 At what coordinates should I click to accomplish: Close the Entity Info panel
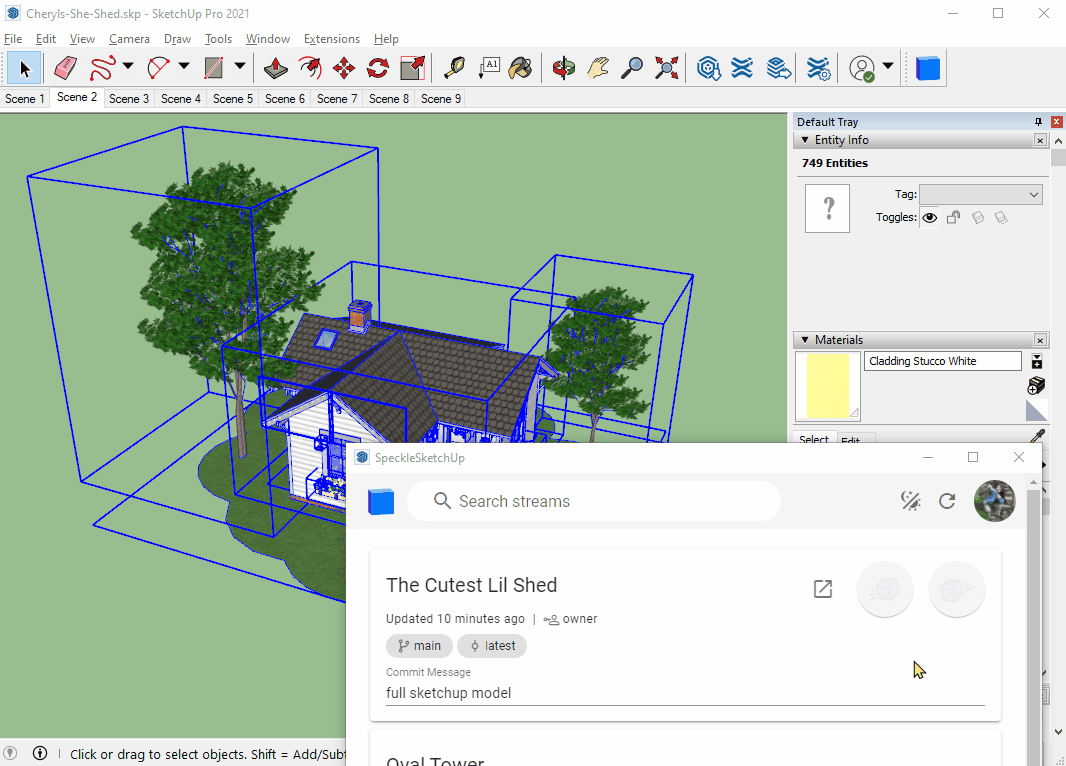(x=1040, y=140)
